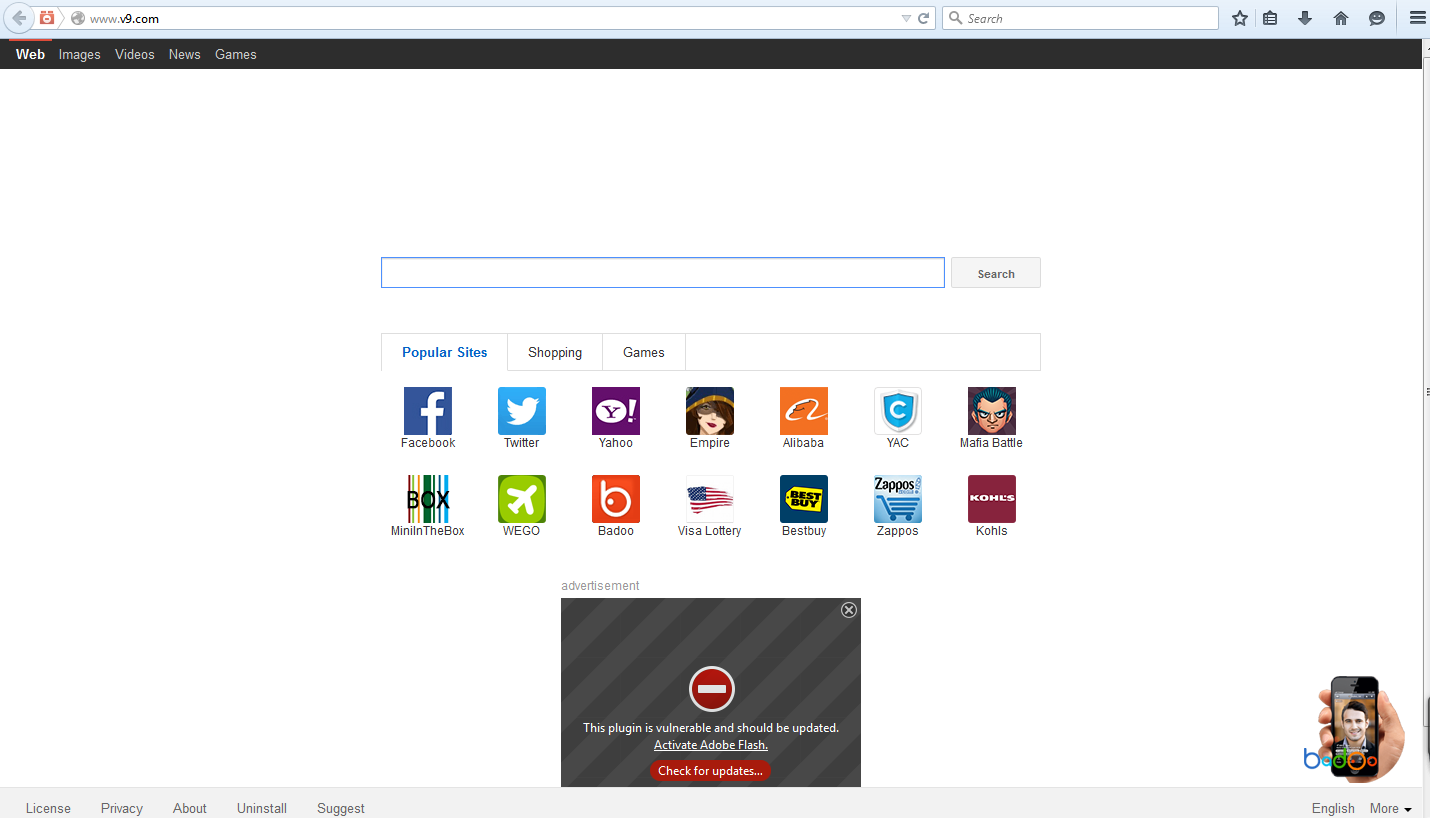Expand the More dropdown in footer

[x=1391, y=808]
